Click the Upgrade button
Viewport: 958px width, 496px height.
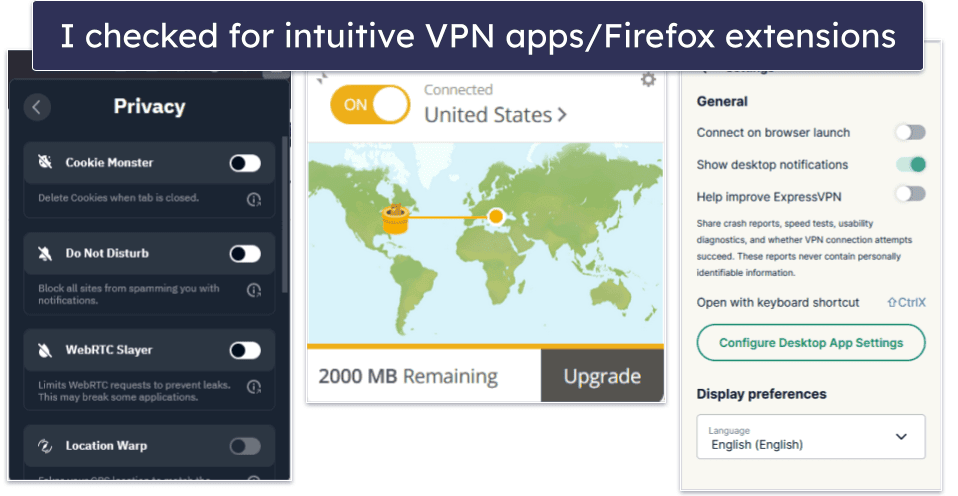602,376
